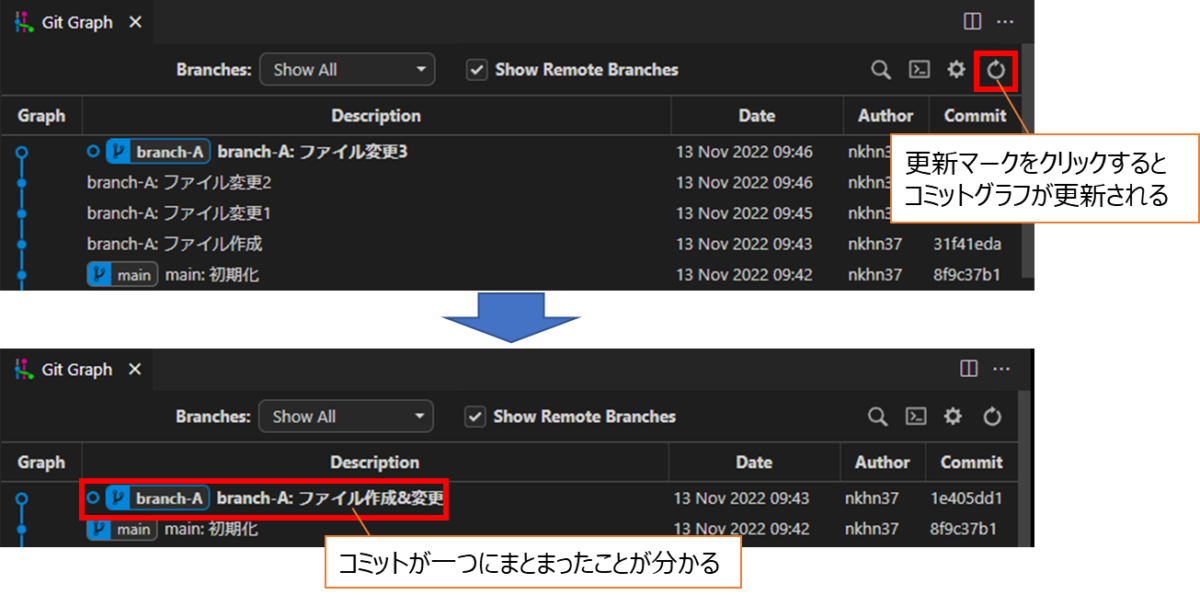The image size is (1200, 595).
Task: Click the Show All dropdown arrow
Action: point(421,69)
